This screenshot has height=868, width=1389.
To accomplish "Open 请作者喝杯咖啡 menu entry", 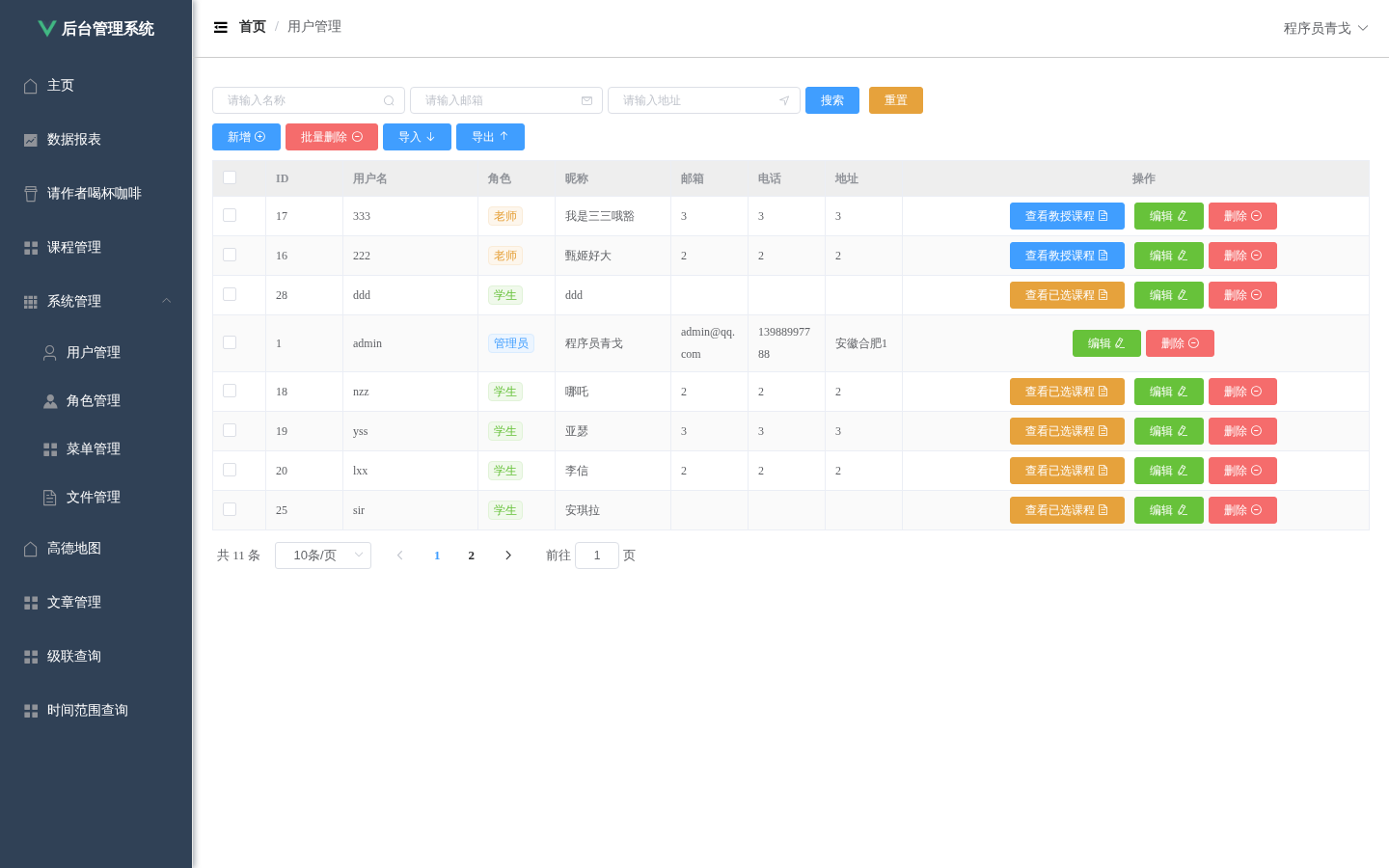I will click(96, 194).
